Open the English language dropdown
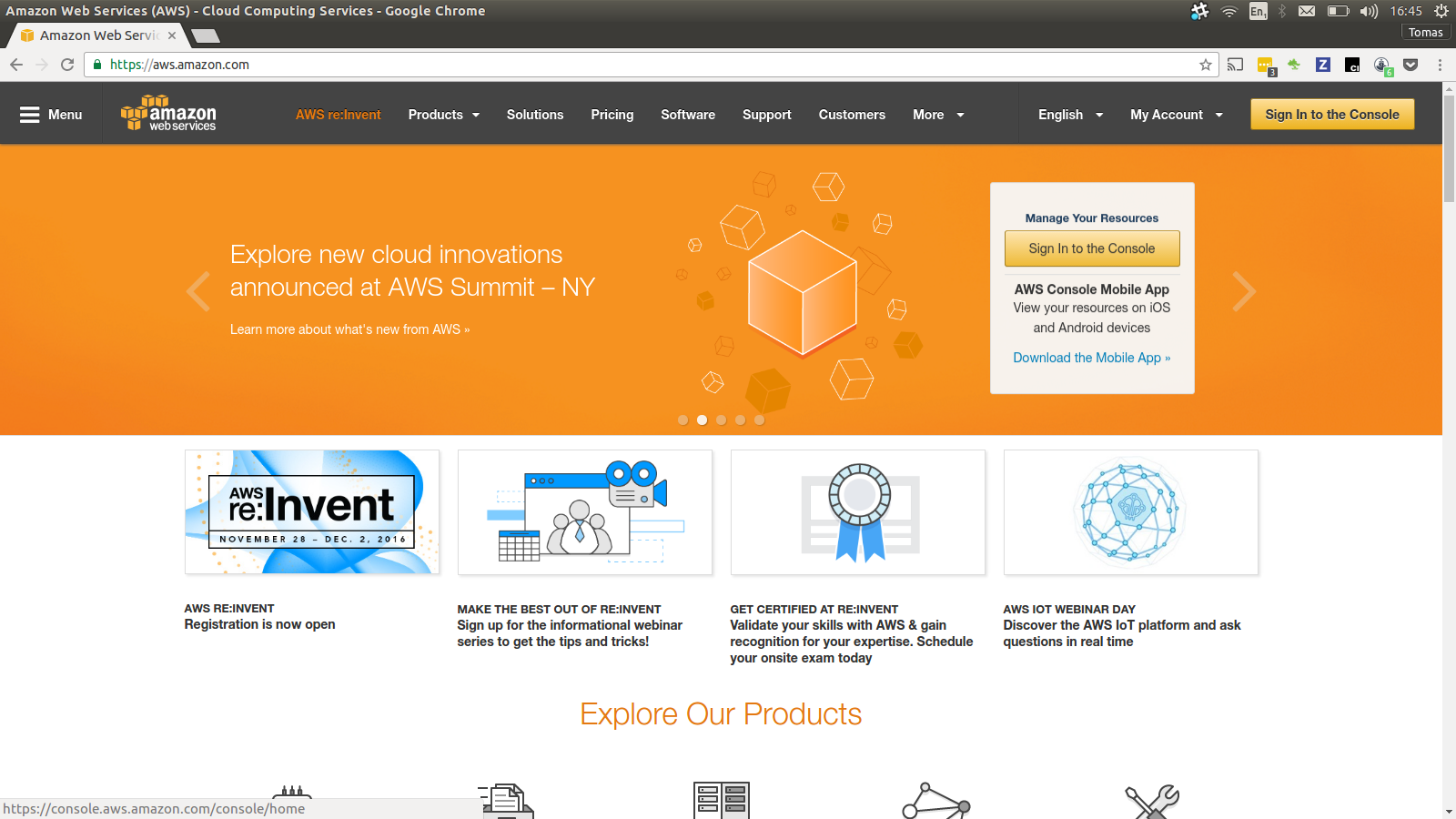Viewport: 1456px width, 819px height. 1070,115
